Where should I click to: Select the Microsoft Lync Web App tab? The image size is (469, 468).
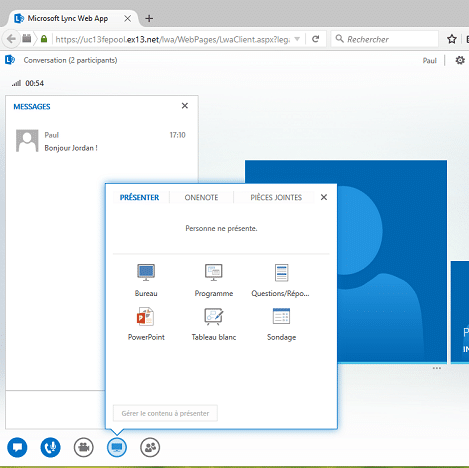pos(68,18)
